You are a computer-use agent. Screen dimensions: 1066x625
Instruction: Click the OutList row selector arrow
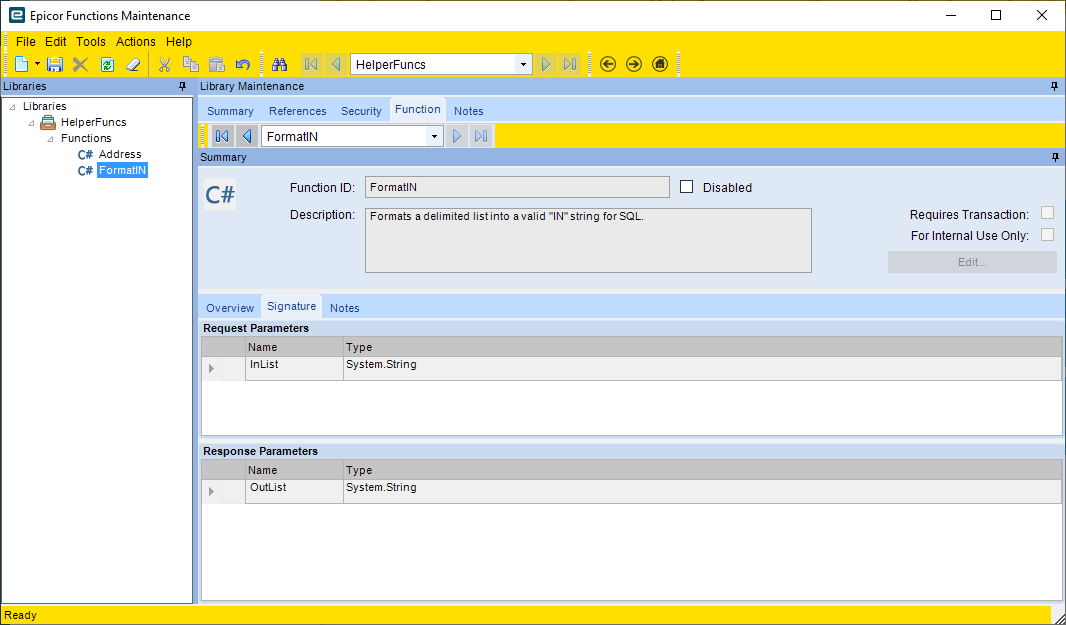coord(211,491)
